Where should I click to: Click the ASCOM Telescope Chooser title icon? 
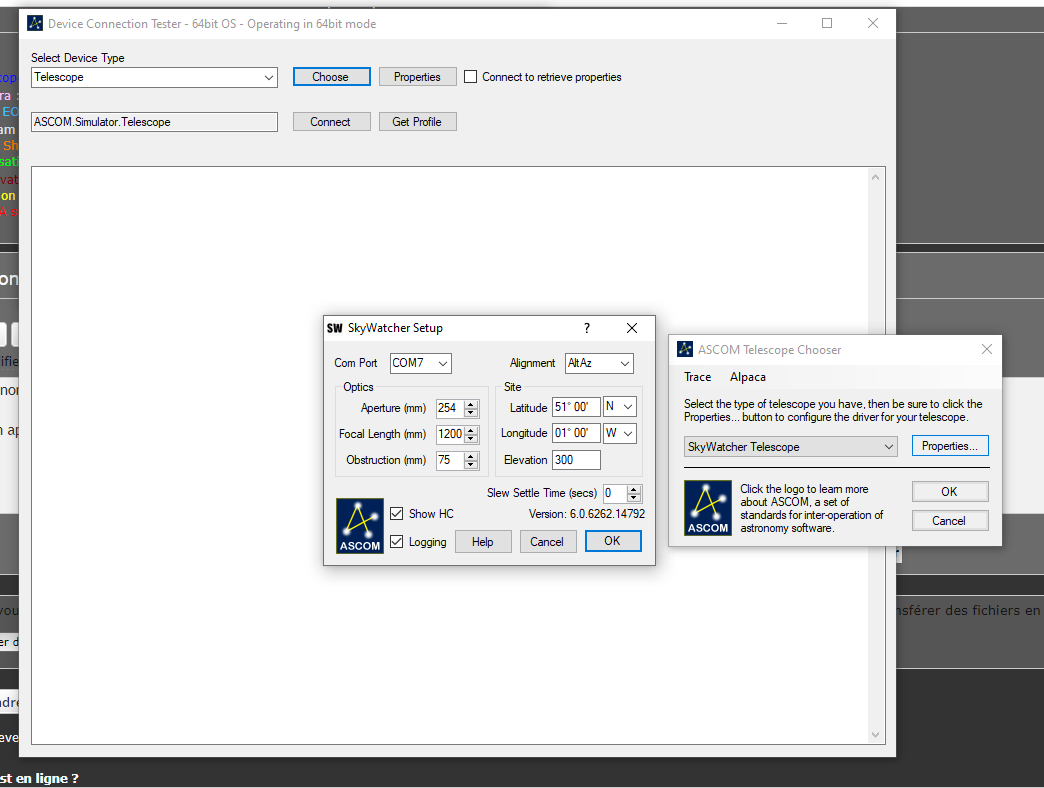point(684,349)
